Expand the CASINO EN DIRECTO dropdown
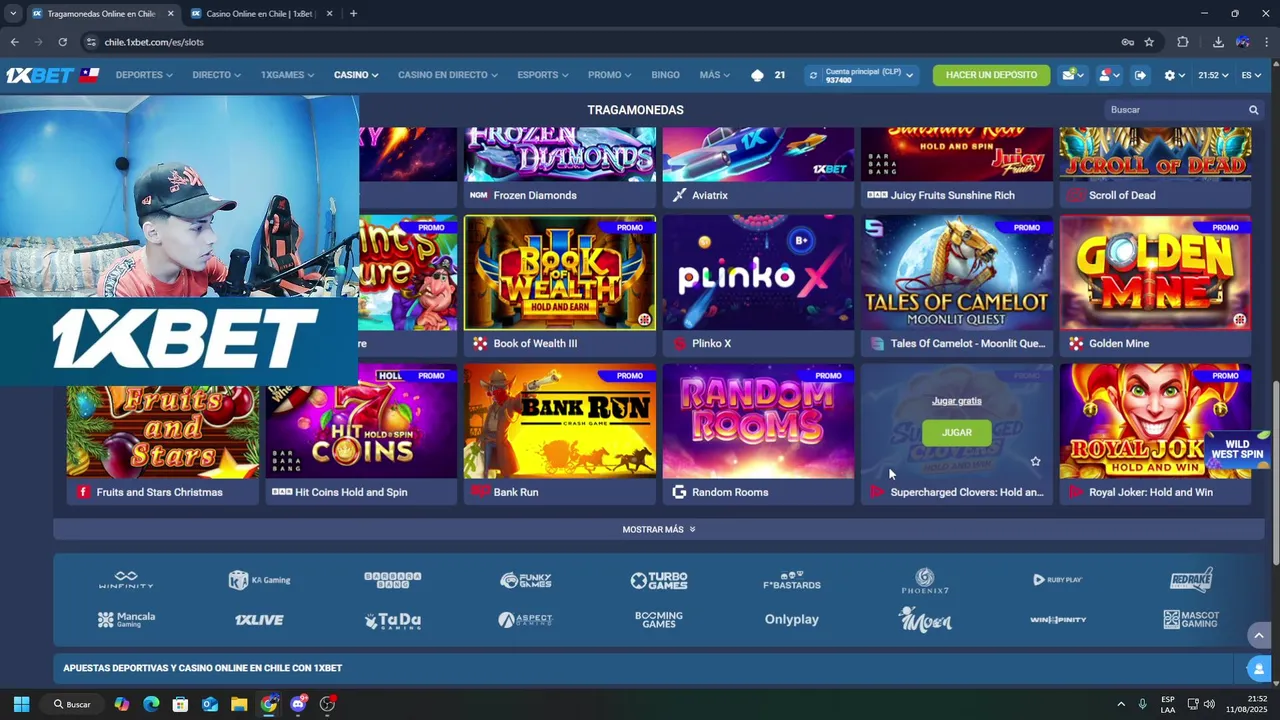Image resolution: width=1280 pixels, height=720 pixels. 447,75
